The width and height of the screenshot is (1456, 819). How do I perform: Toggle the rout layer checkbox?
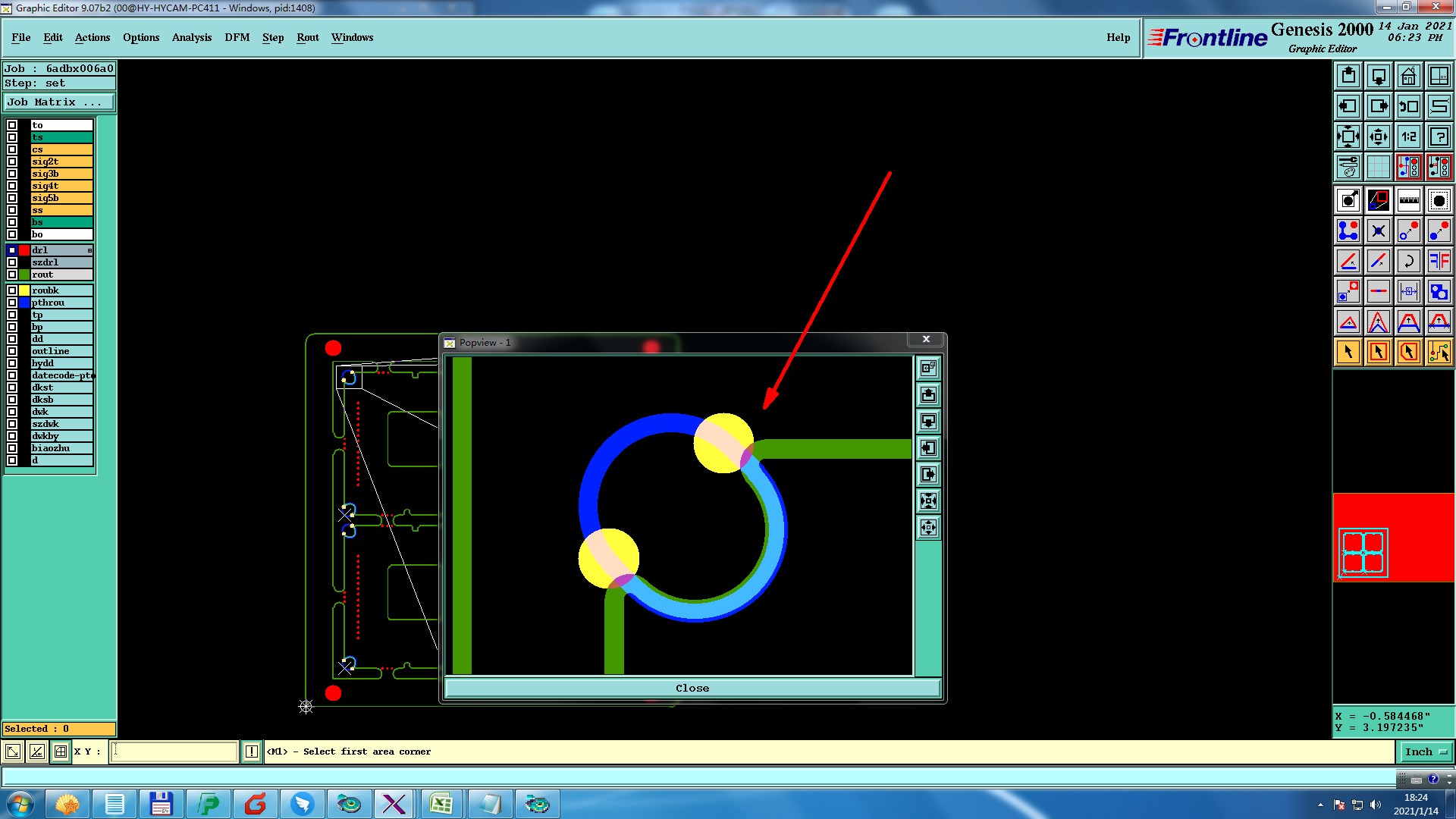click(12, 275)
